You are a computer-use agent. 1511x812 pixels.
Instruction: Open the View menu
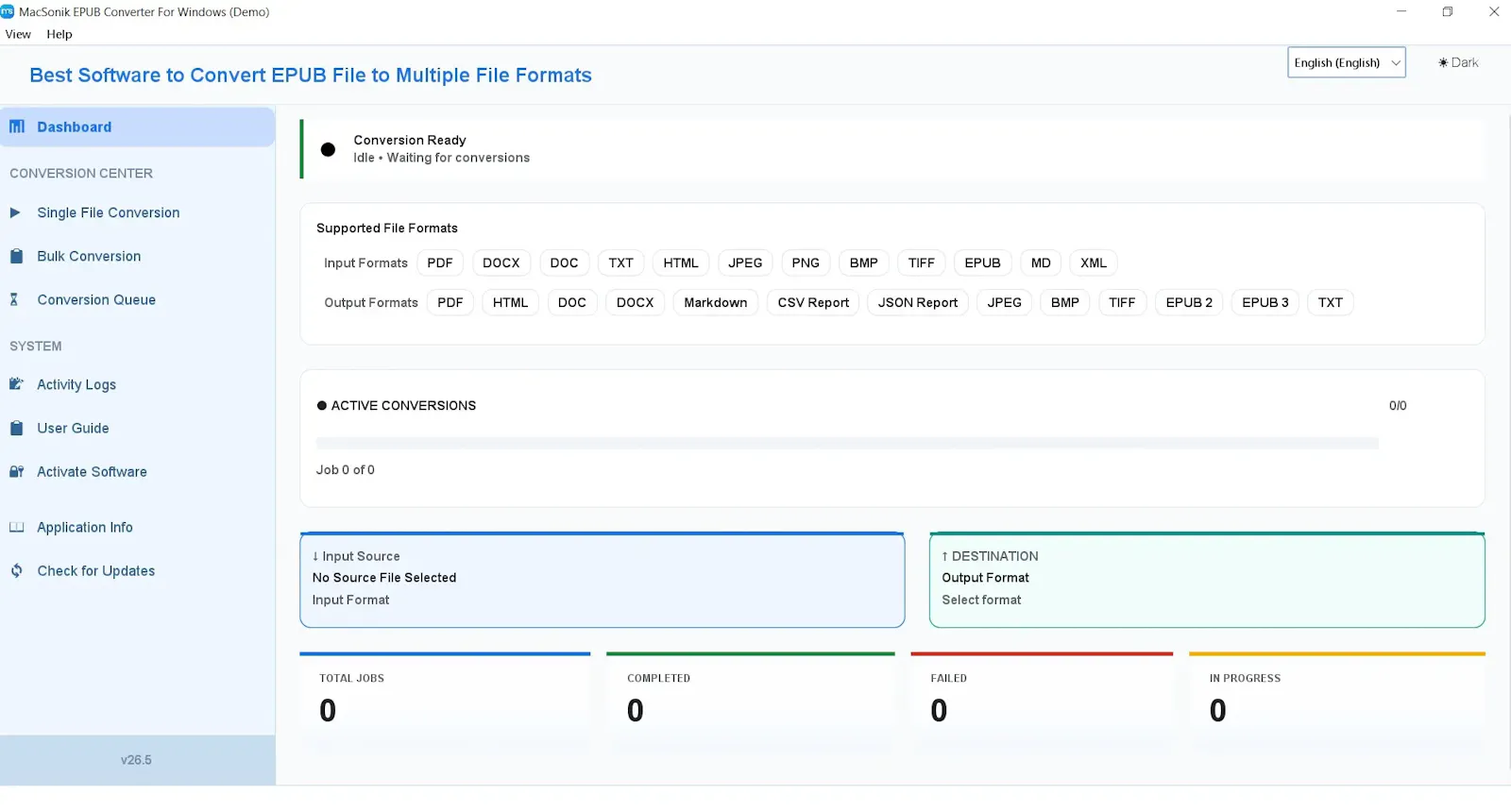click(x=18, y=34)
